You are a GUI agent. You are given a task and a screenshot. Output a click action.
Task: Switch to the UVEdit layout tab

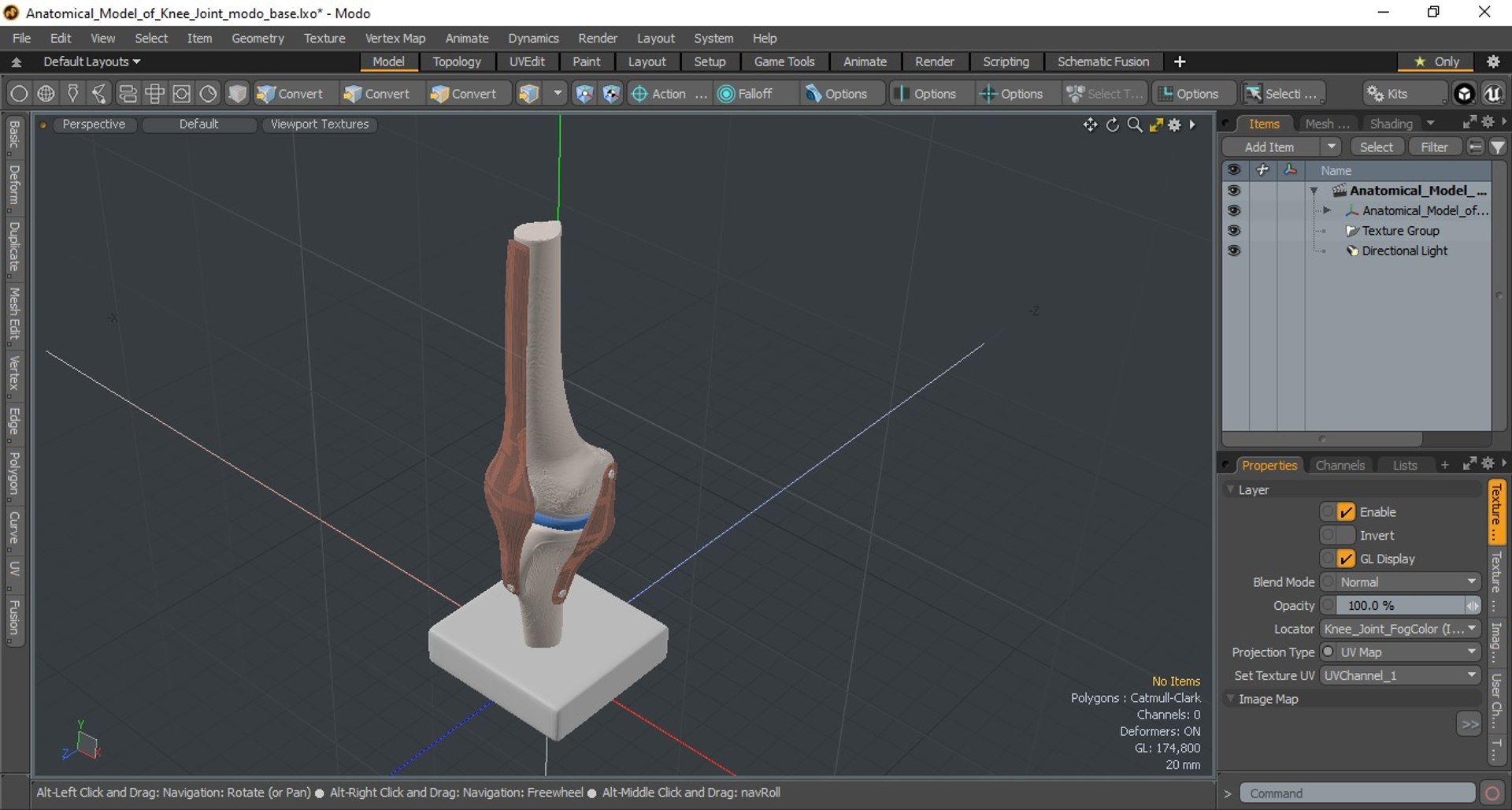pyautogui.click(x=527, y=61)
